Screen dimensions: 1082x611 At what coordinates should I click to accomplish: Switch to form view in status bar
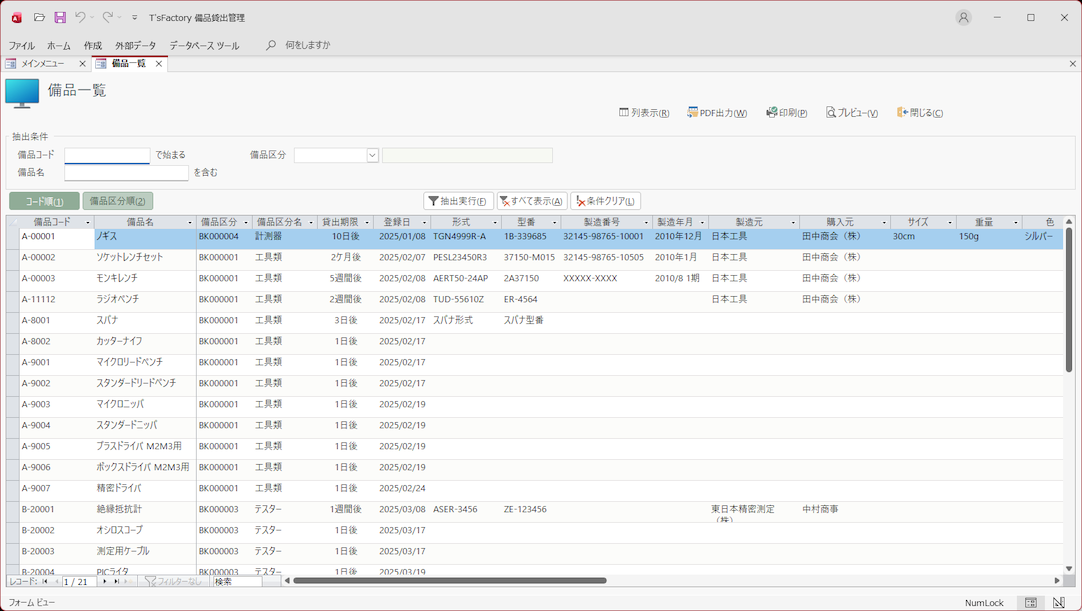[x=1030, y=603]
